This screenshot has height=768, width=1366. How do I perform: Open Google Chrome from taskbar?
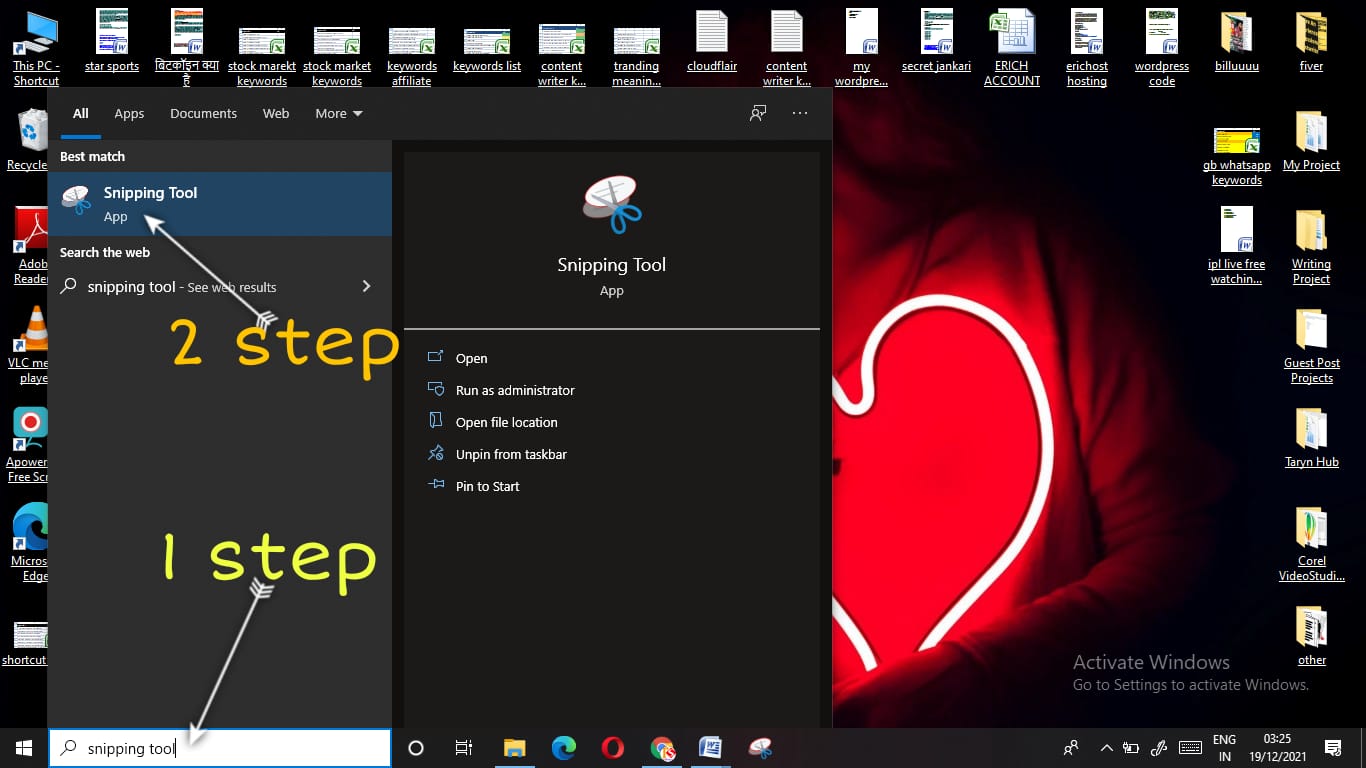(662, 748)
